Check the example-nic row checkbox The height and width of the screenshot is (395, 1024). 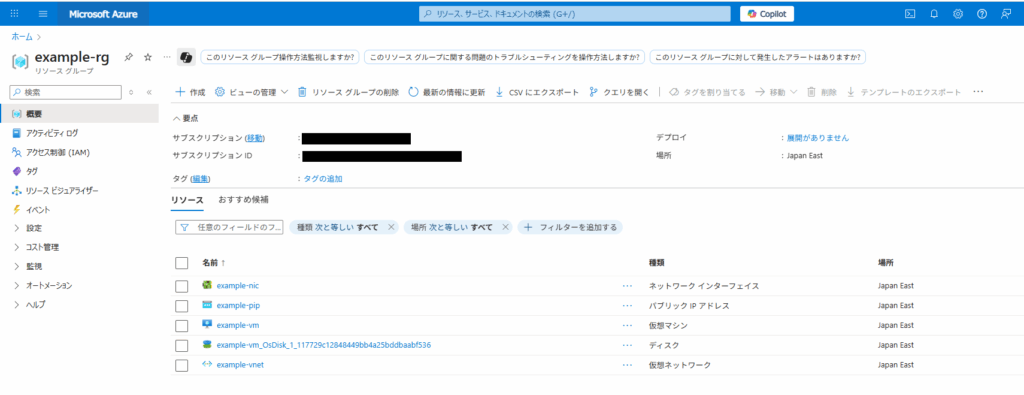coord(182,286)
